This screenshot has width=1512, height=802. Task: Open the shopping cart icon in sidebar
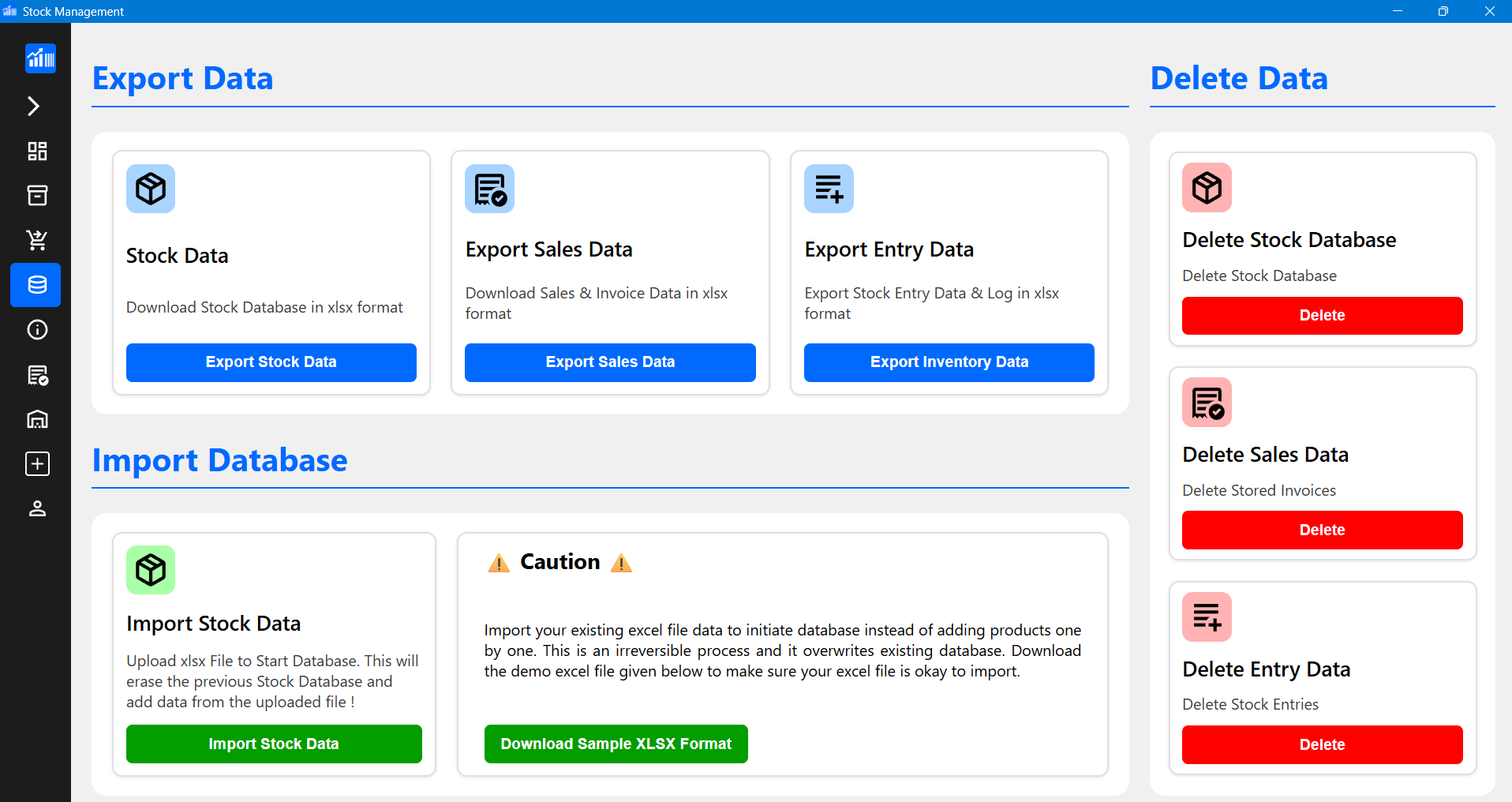coord(37,240)
